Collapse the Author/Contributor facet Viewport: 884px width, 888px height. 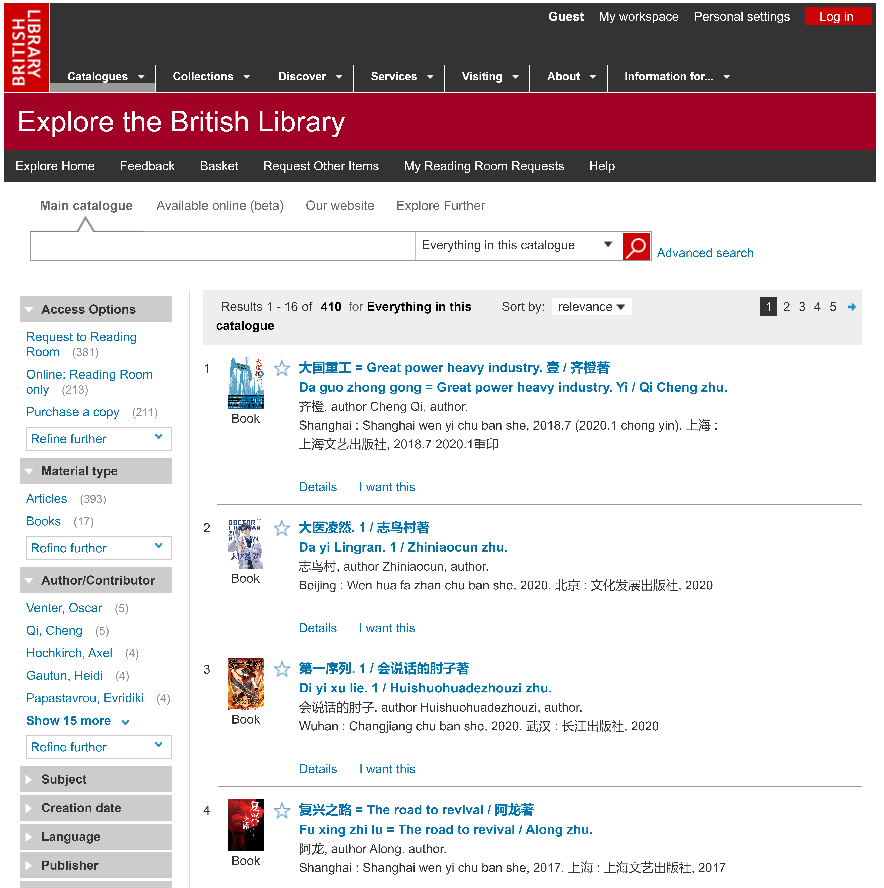point(96,580)
